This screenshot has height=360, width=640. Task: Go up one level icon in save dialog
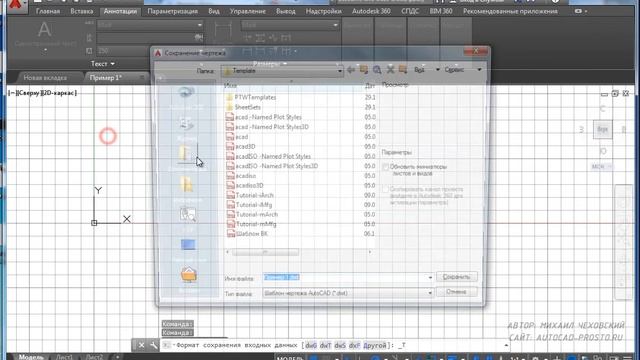[364, 70]
